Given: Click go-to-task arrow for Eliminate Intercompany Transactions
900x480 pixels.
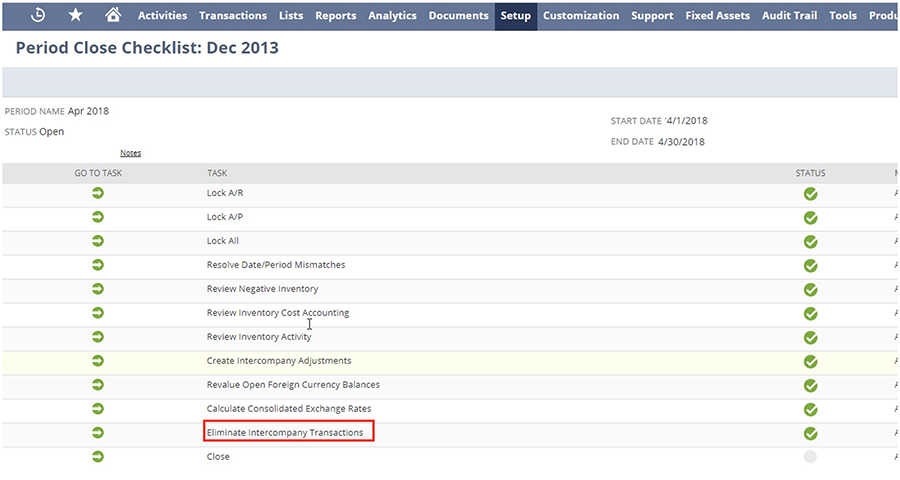Looking at the screenshot, I should coord(98,433).
